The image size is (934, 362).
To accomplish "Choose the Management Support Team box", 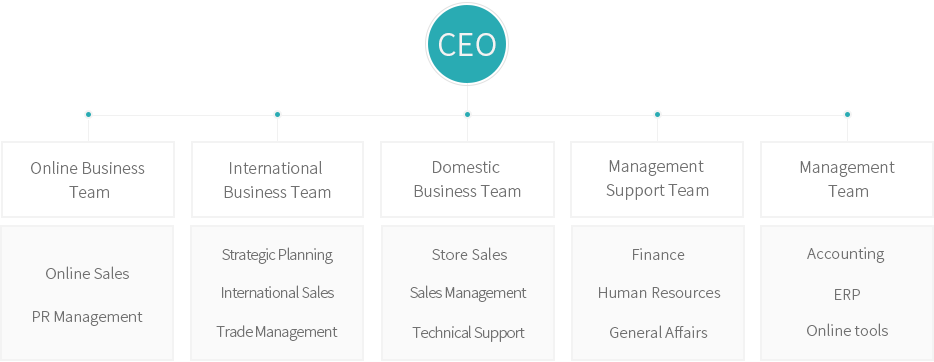I will [x=657, y=179].
